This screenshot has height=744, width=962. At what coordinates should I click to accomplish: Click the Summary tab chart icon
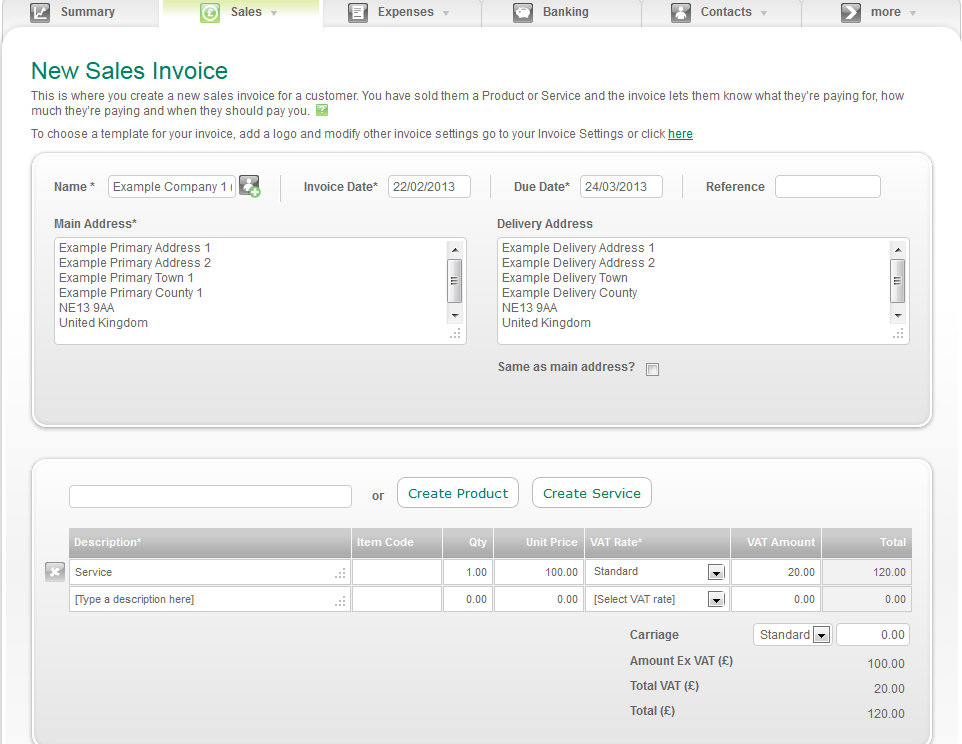(x=40, y=12)
